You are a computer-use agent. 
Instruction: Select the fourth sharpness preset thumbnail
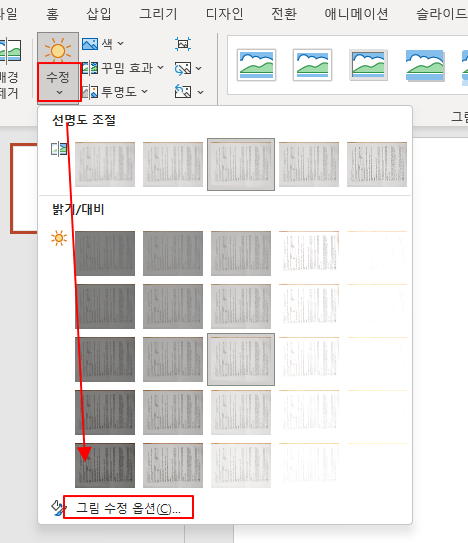(x=309, y=164)
